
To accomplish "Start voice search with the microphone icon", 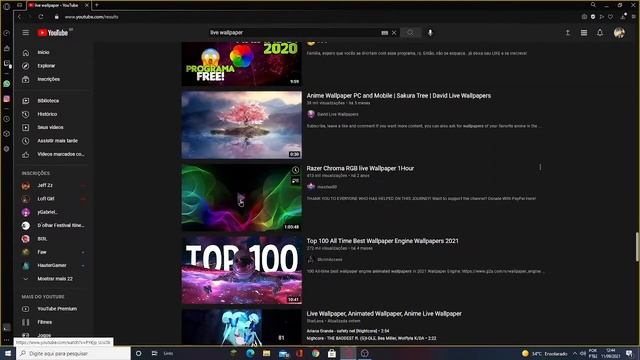I will tap(430, 33).
